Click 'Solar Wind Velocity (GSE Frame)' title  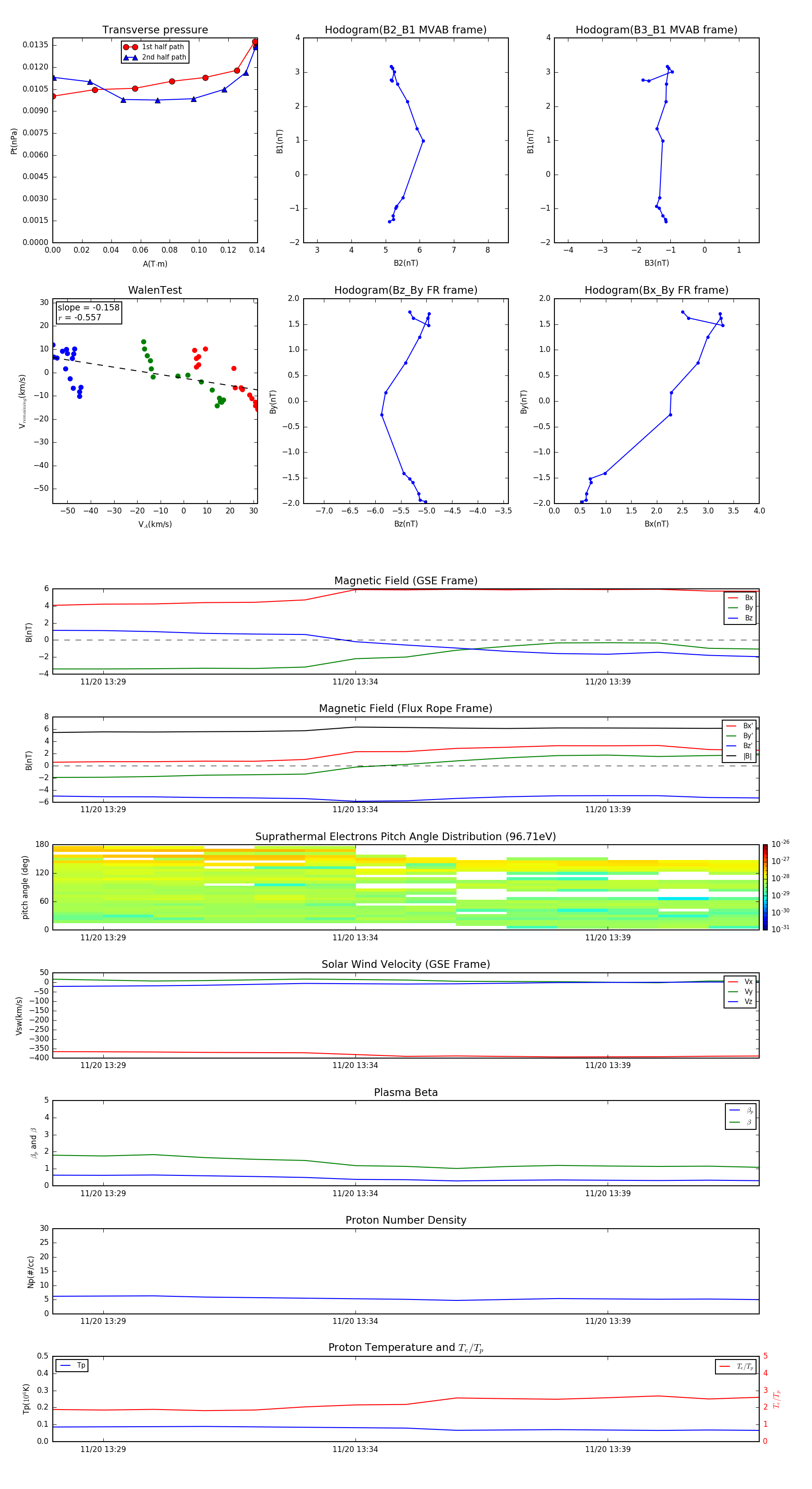pyautogui.click(x=406, y=964)
